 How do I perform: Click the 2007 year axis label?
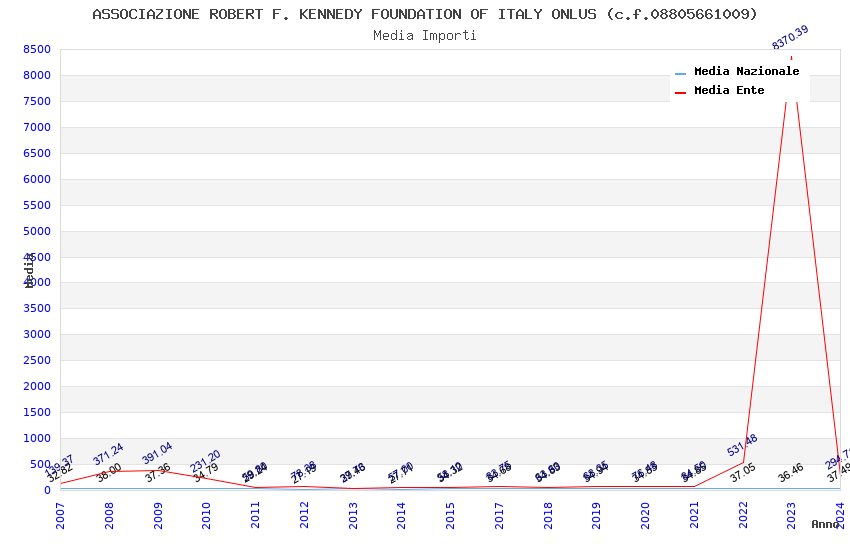60,515
